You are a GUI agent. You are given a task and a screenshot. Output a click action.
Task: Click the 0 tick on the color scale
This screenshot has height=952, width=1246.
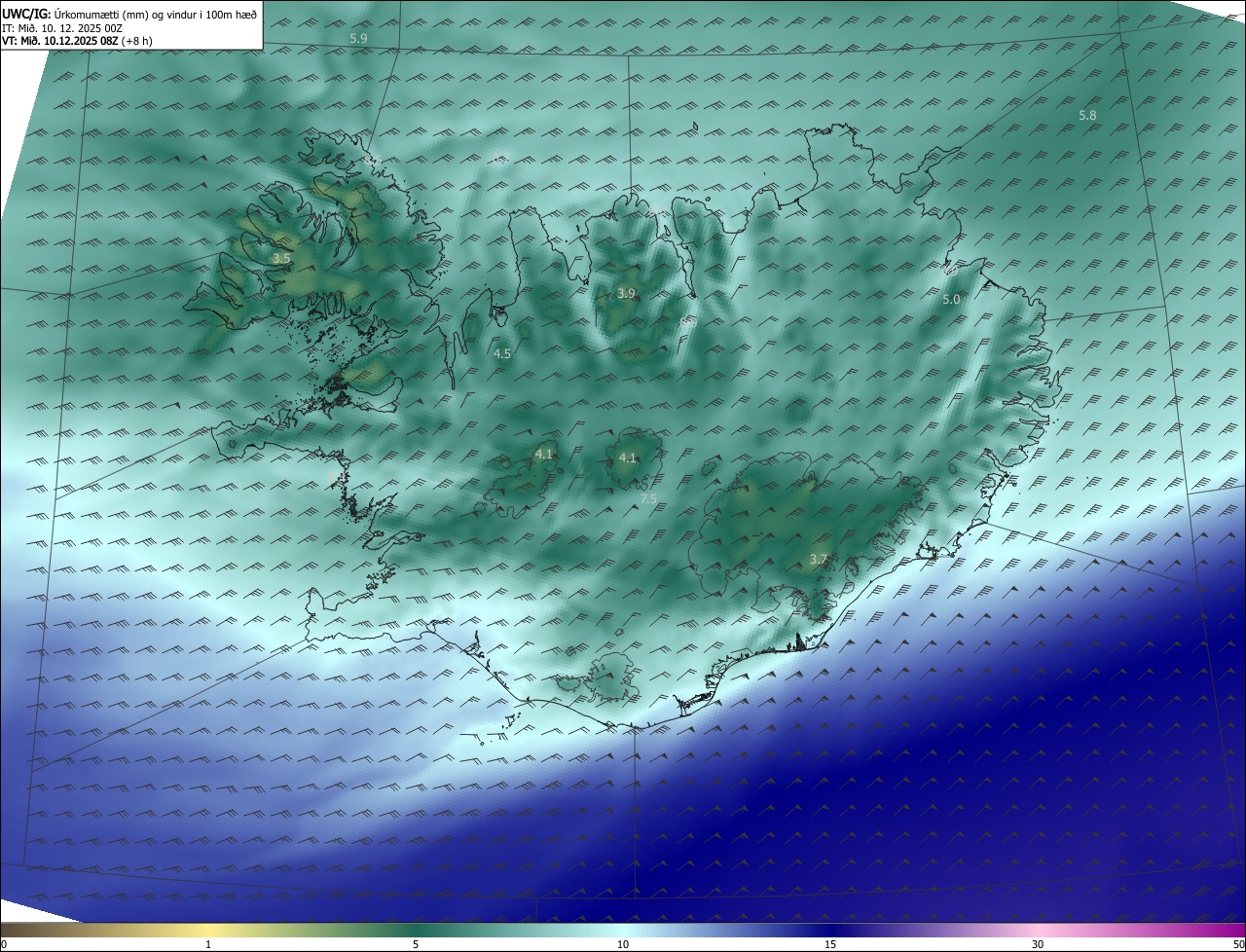[4, 944]
